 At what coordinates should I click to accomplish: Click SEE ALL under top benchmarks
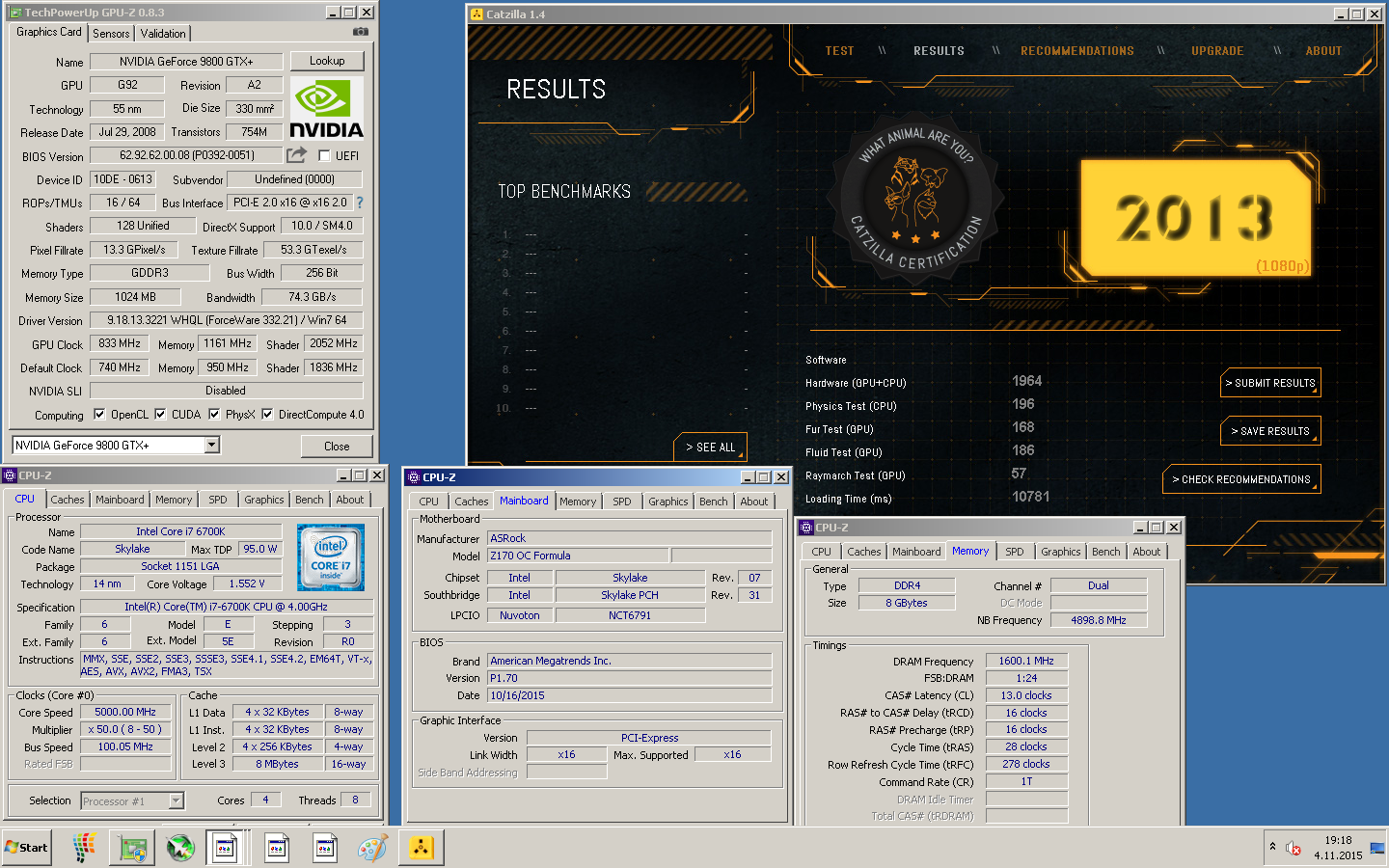coord(710,448)
